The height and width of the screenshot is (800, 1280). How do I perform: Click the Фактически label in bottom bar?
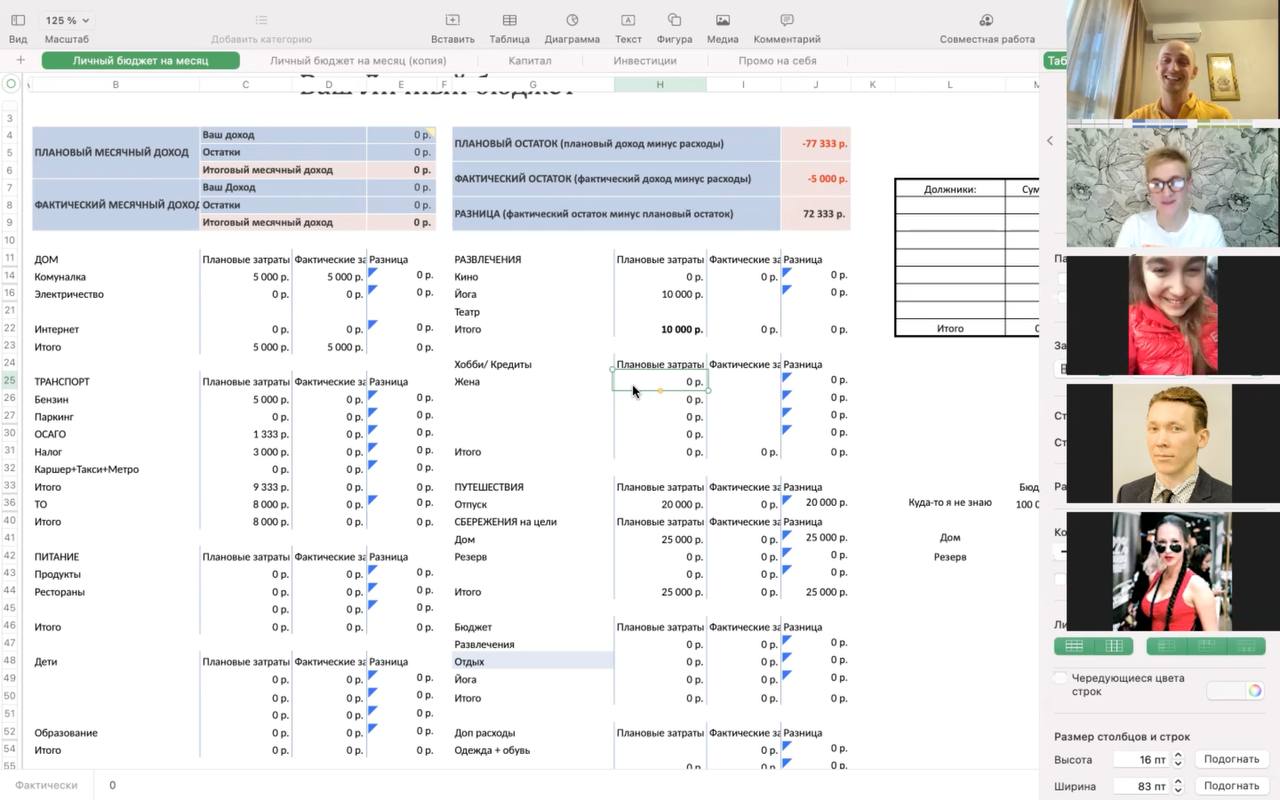click(47, 785)
